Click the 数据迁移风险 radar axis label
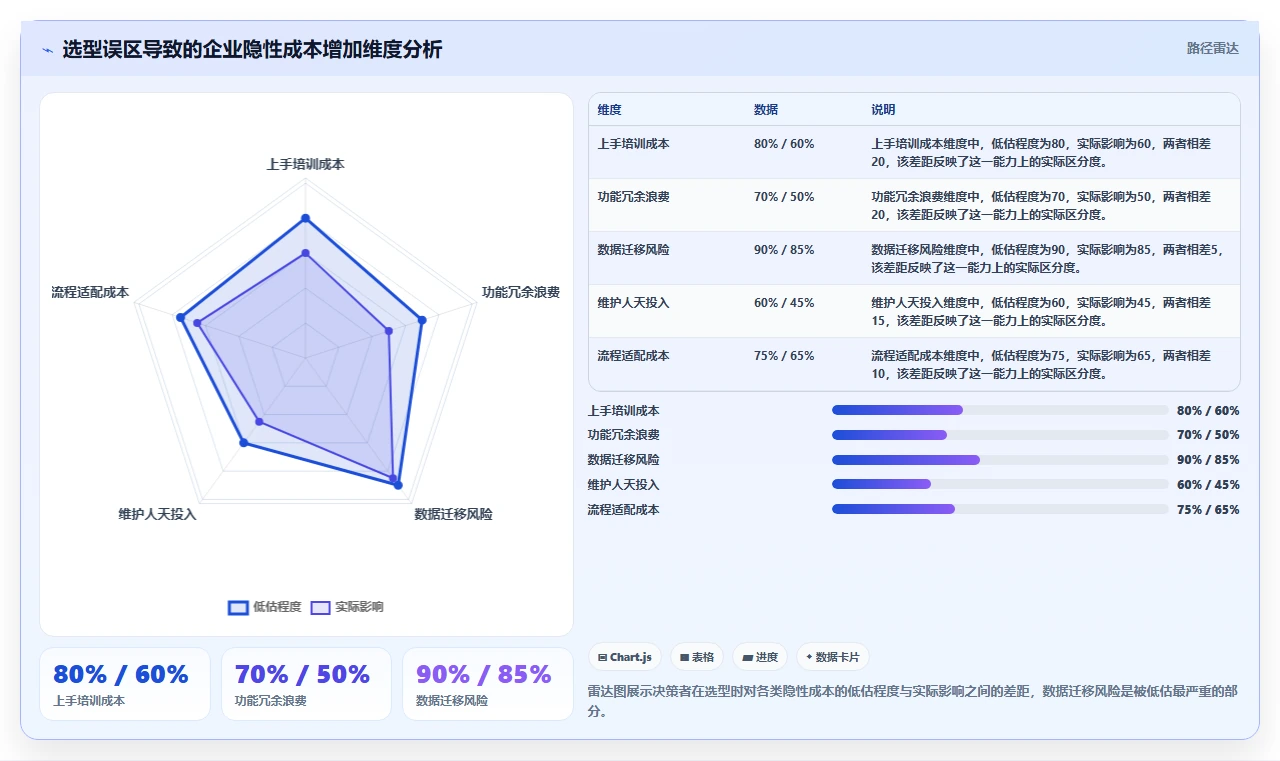Screen dimensions: 1280x761 coord(453,514)
